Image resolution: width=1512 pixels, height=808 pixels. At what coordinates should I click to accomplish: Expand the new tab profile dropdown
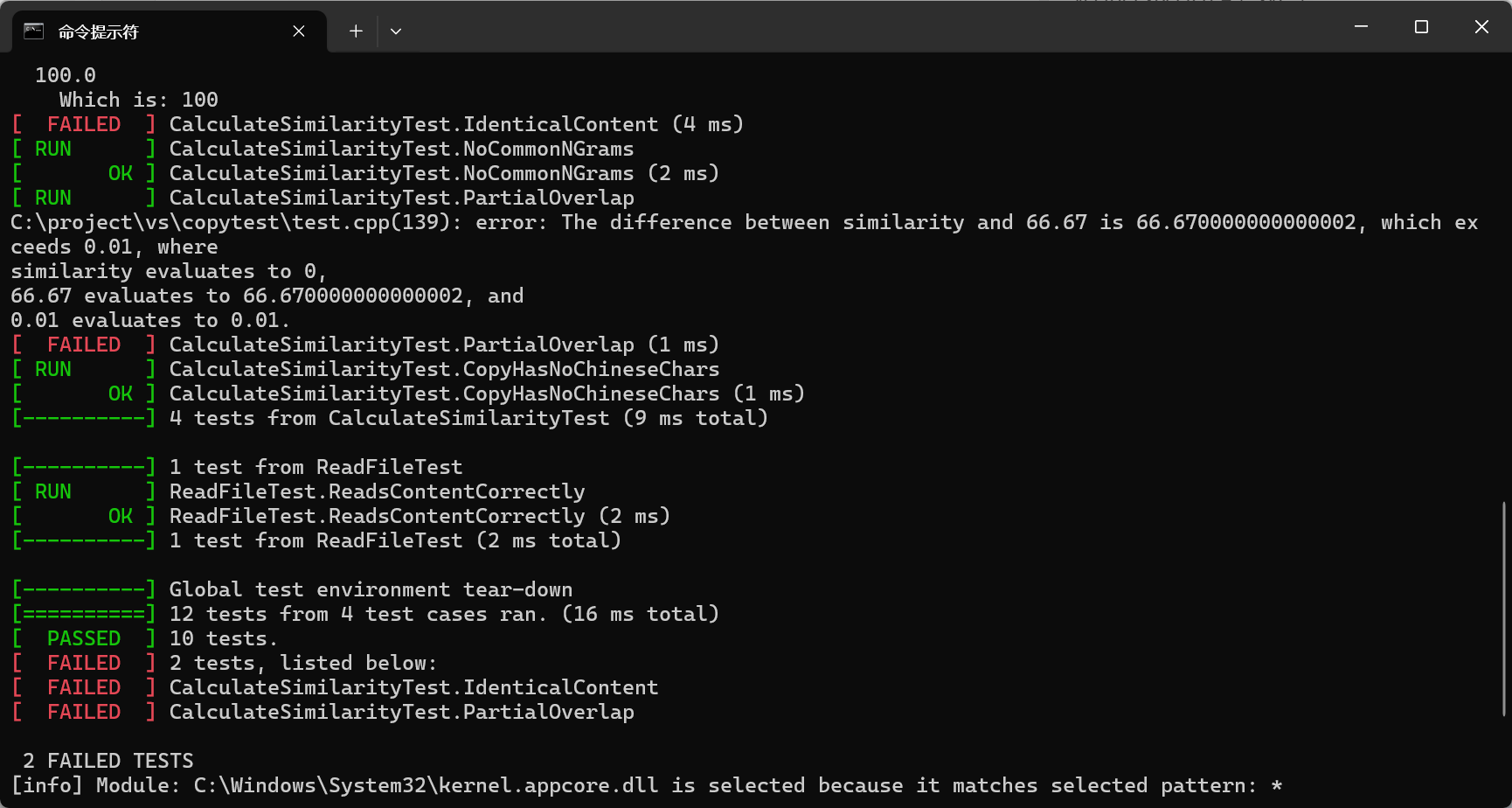point(396,31)
